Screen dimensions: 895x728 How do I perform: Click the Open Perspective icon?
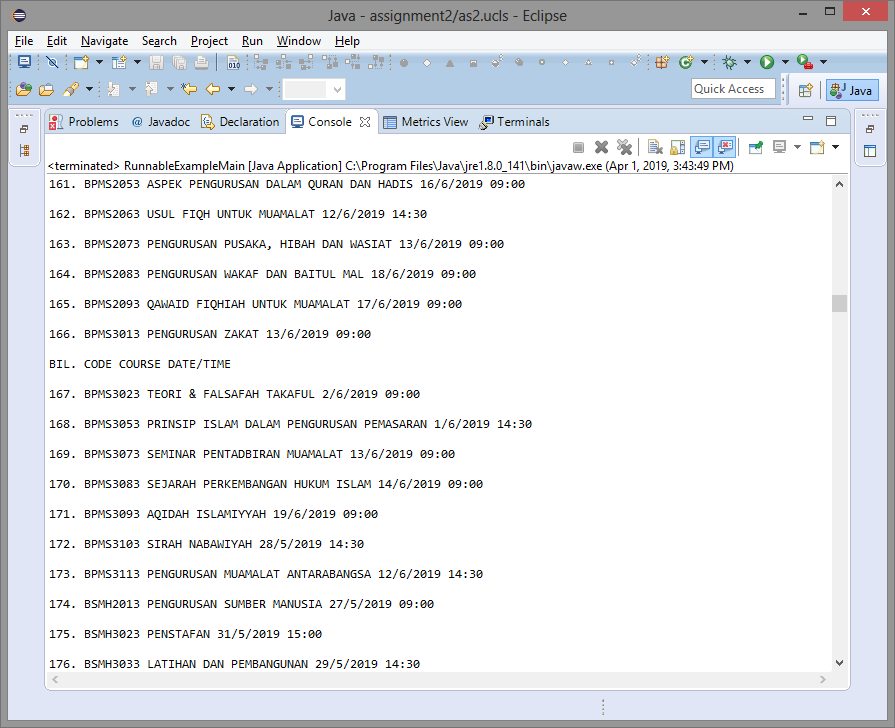click(805, 90)
